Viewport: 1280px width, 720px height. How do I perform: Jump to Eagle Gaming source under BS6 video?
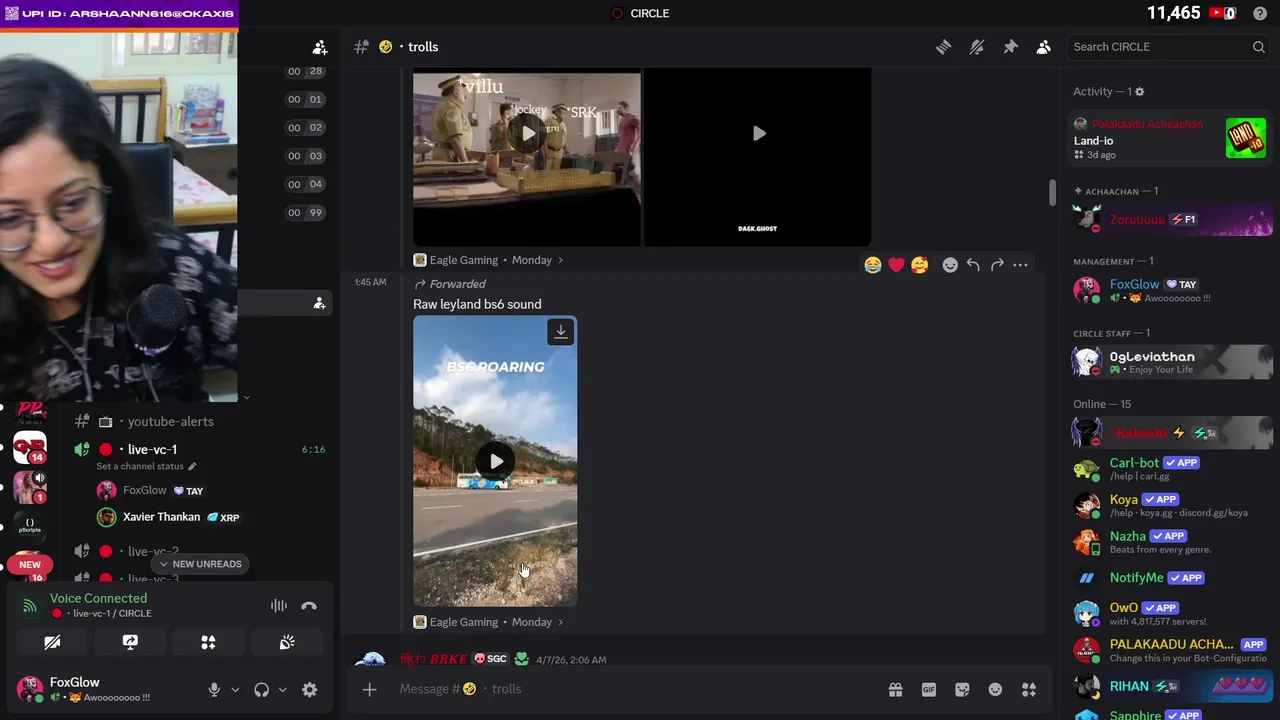[489, 622]
